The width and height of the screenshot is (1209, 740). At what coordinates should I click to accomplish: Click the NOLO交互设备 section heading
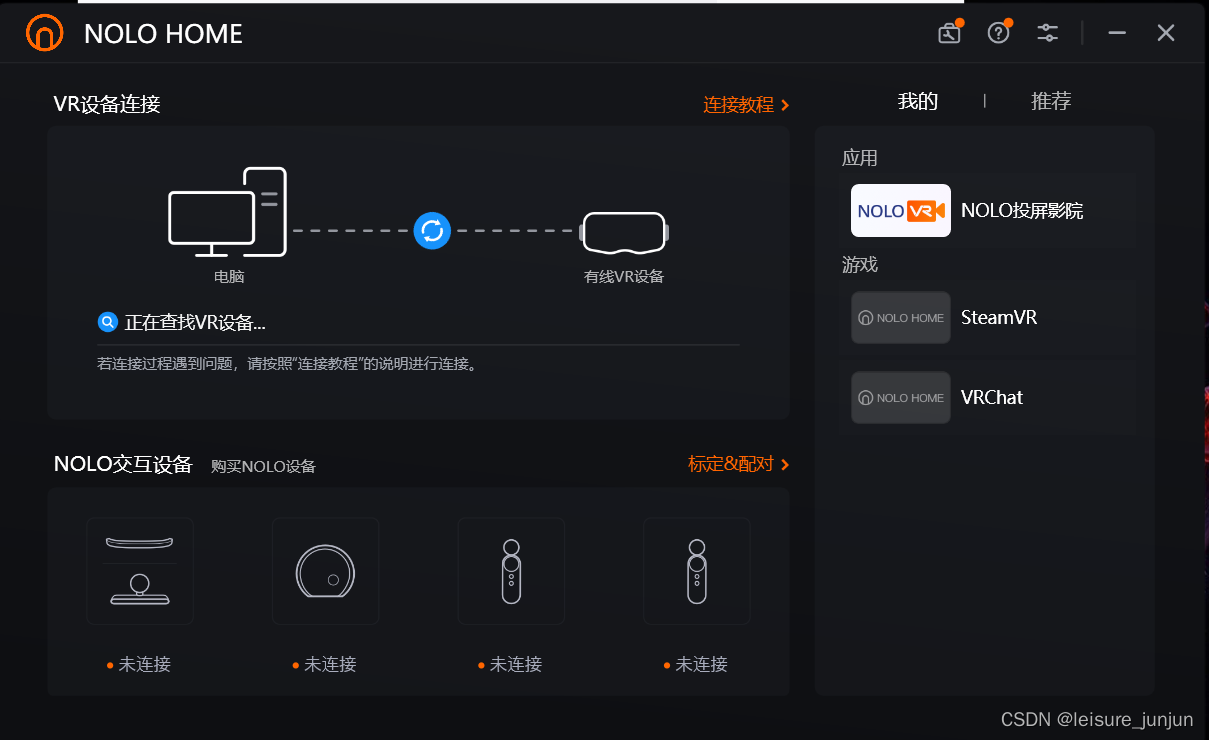pos(123,464)
